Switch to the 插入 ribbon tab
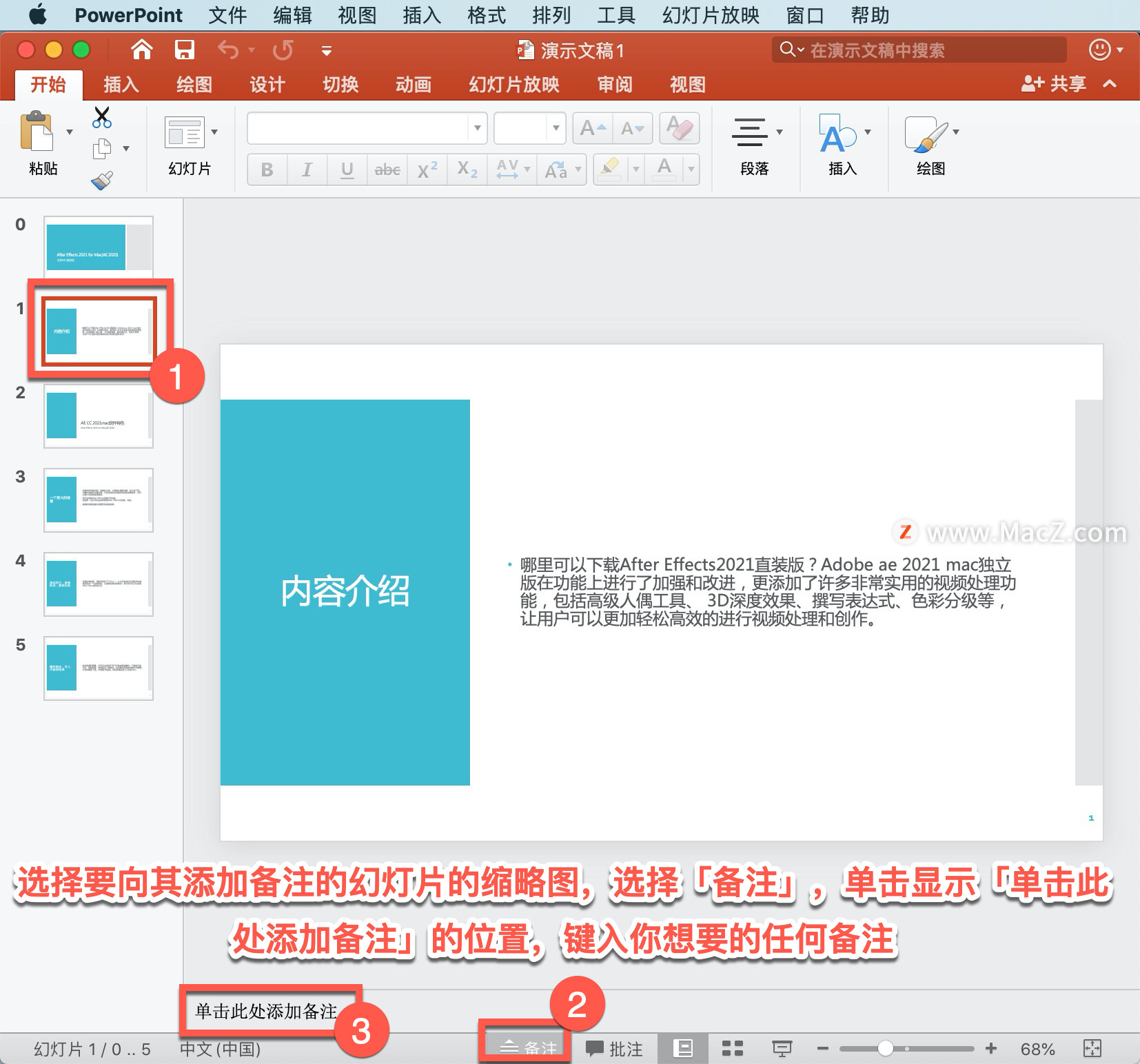 (121, 85)
